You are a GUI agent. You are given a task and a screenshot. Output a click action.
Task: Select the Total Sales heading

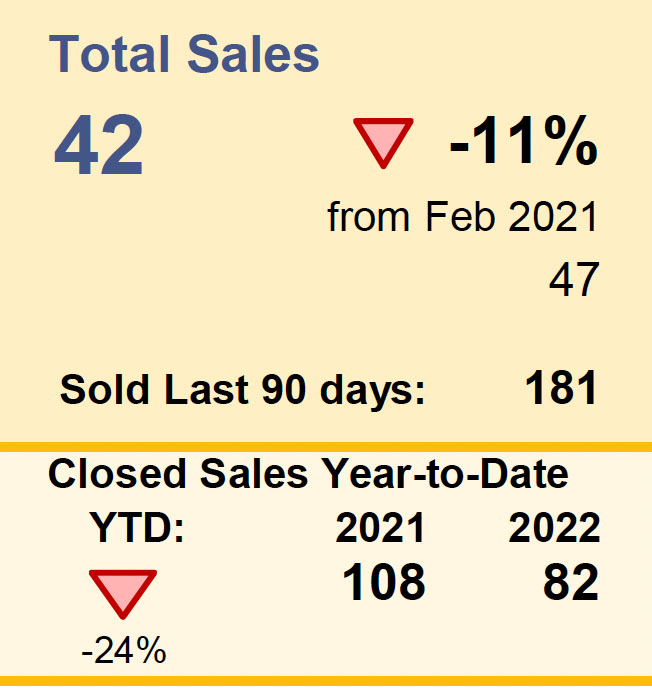click(184, 54)
